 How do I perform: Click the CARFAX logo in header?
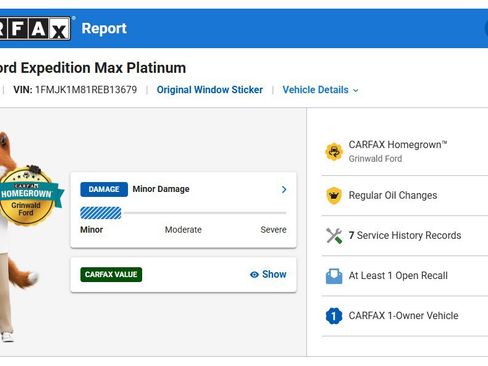point(35,28)
